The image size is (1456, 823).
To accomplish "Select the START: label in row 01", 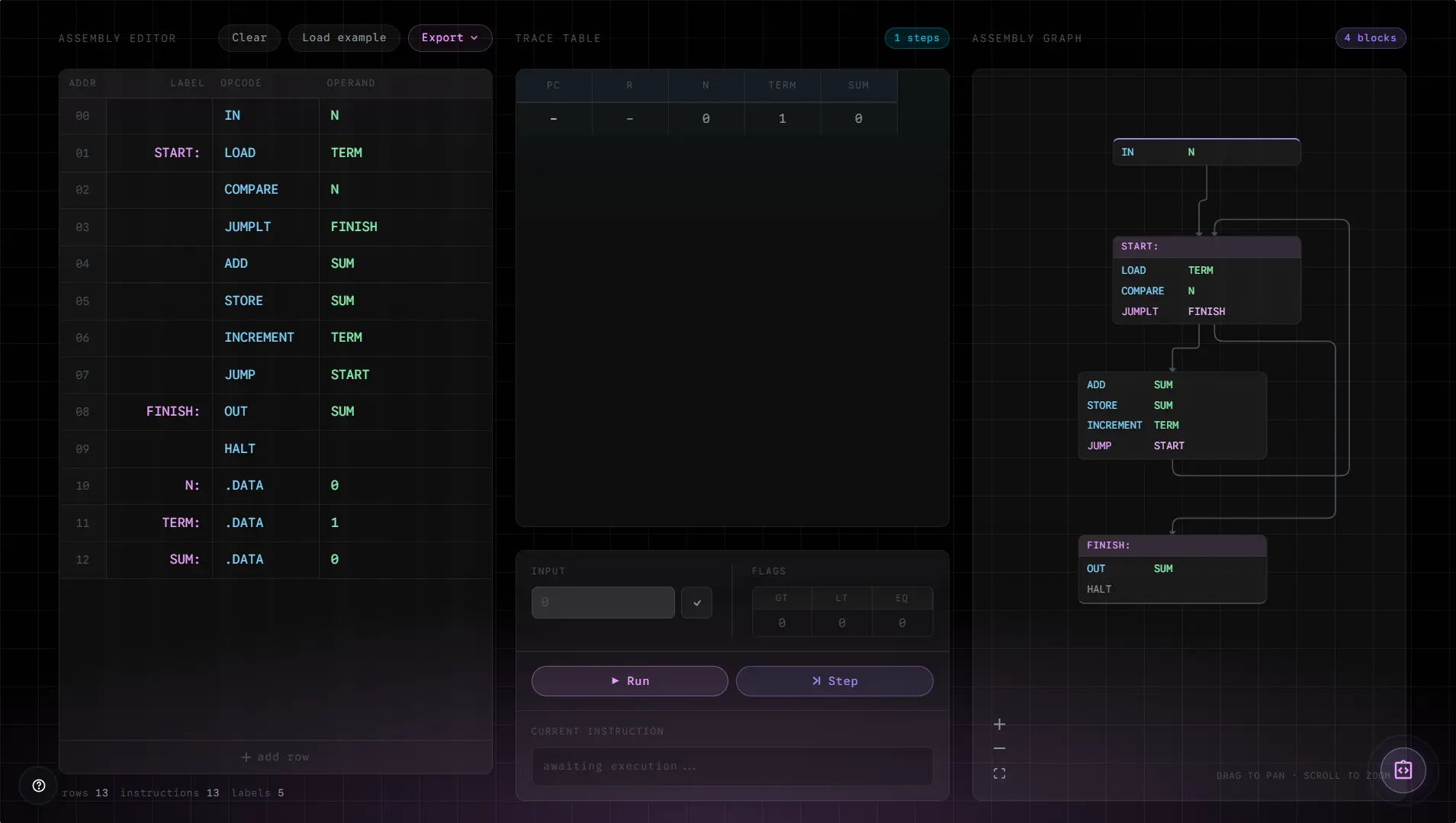I will click(177, 153).
